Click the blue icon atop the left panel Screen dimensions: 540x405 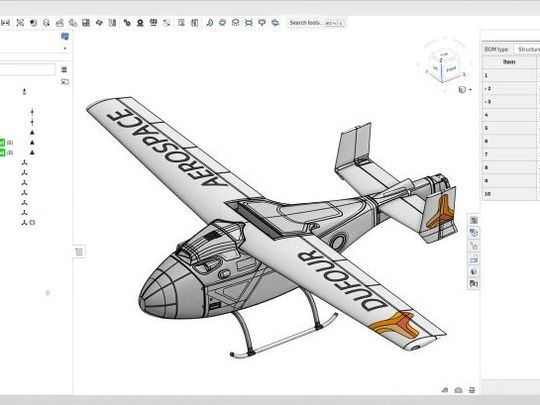click(65, 36)
